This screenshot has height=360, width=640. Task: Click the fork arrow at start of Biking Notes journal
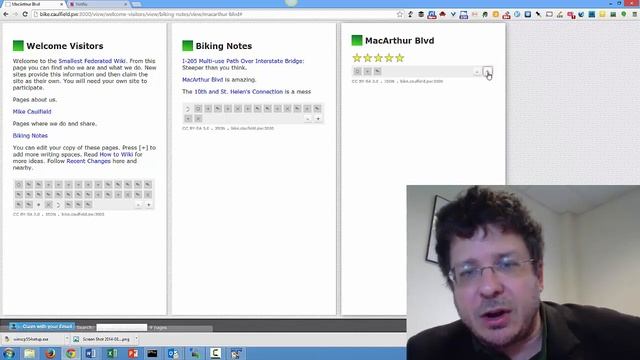click(x=188, y=109)
